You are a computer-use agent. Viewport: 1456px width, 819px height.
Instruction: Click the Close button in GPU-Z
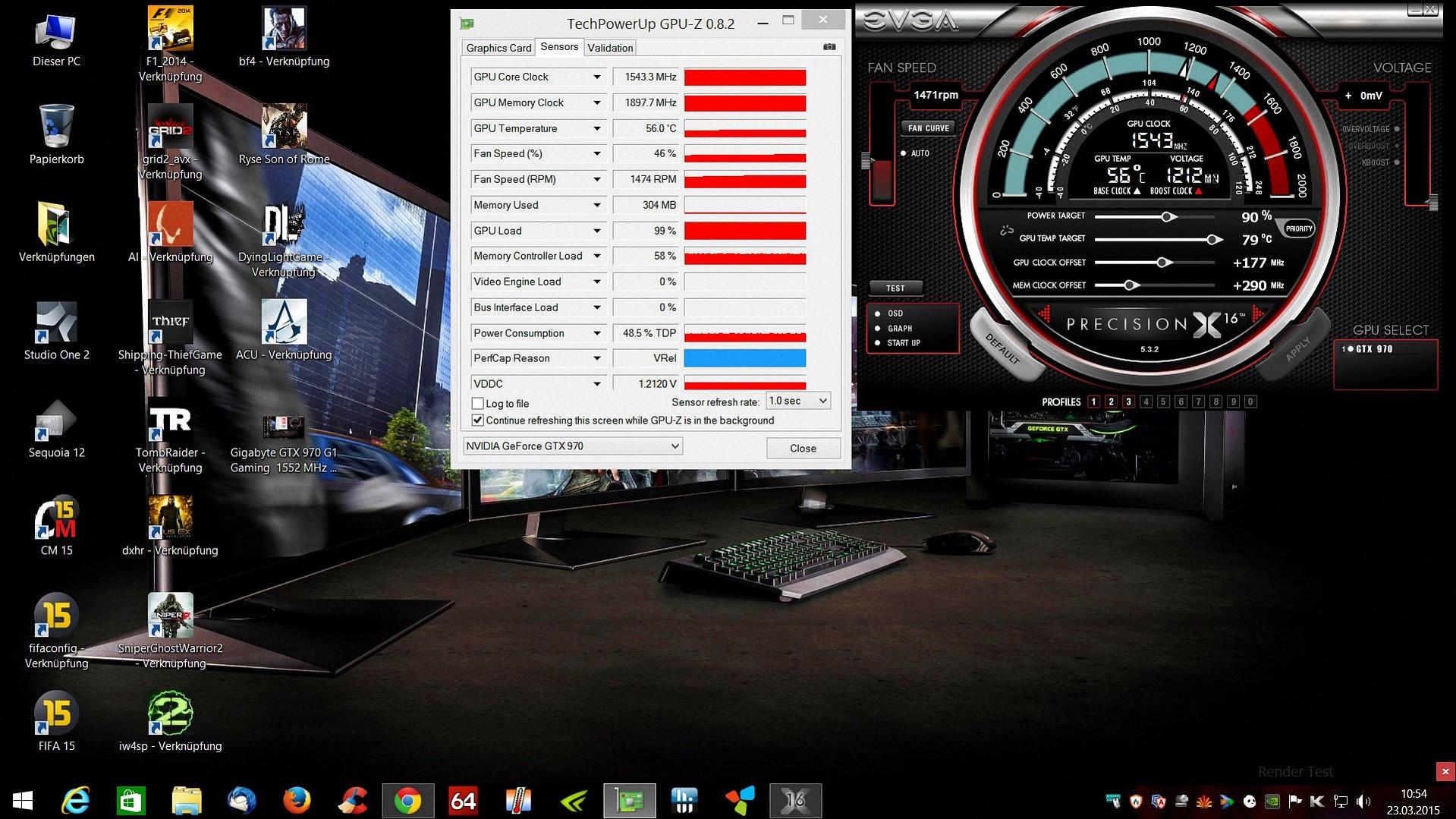[x=803, y=449]
